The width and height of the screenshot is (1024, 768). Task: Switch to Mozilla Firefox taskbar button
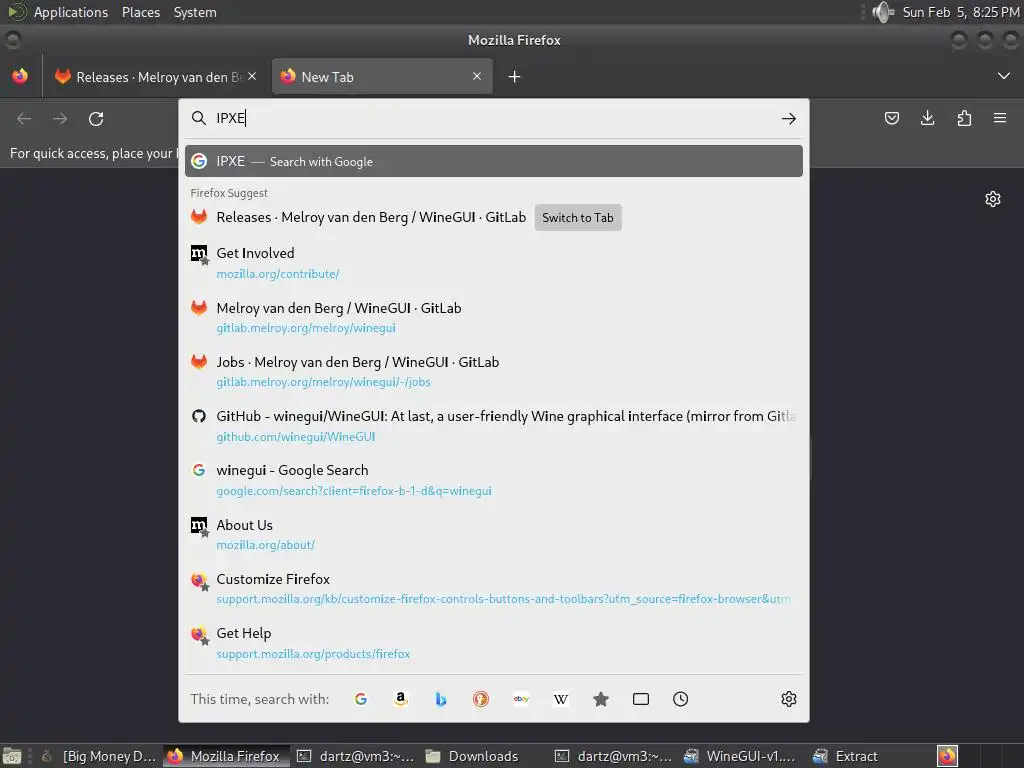point(225,756)
